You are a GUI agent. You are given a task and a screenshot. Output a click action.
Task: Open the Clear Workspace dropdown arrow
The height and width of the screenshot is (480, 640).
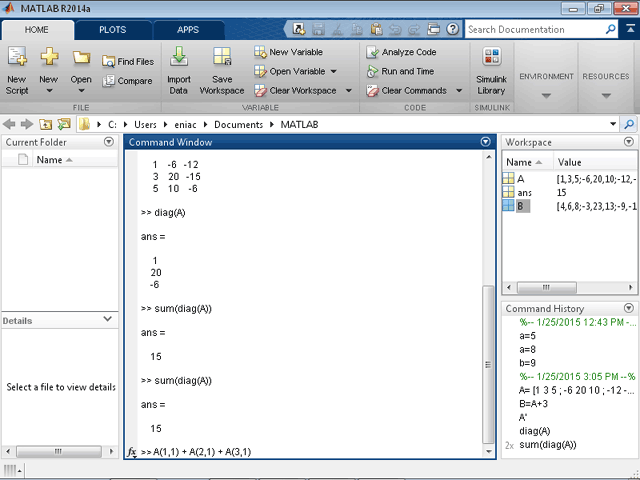coord(348,90)
